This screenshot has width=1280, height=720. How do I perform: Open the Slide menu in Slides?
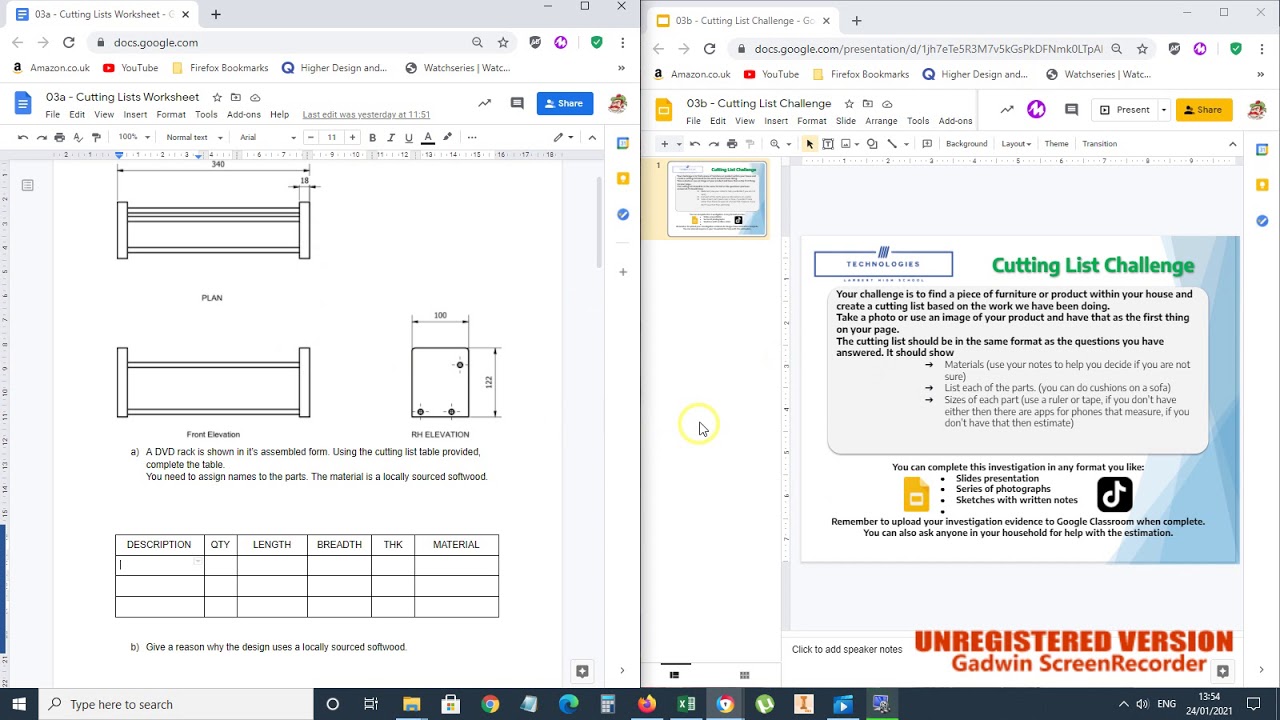pos(846,121)
